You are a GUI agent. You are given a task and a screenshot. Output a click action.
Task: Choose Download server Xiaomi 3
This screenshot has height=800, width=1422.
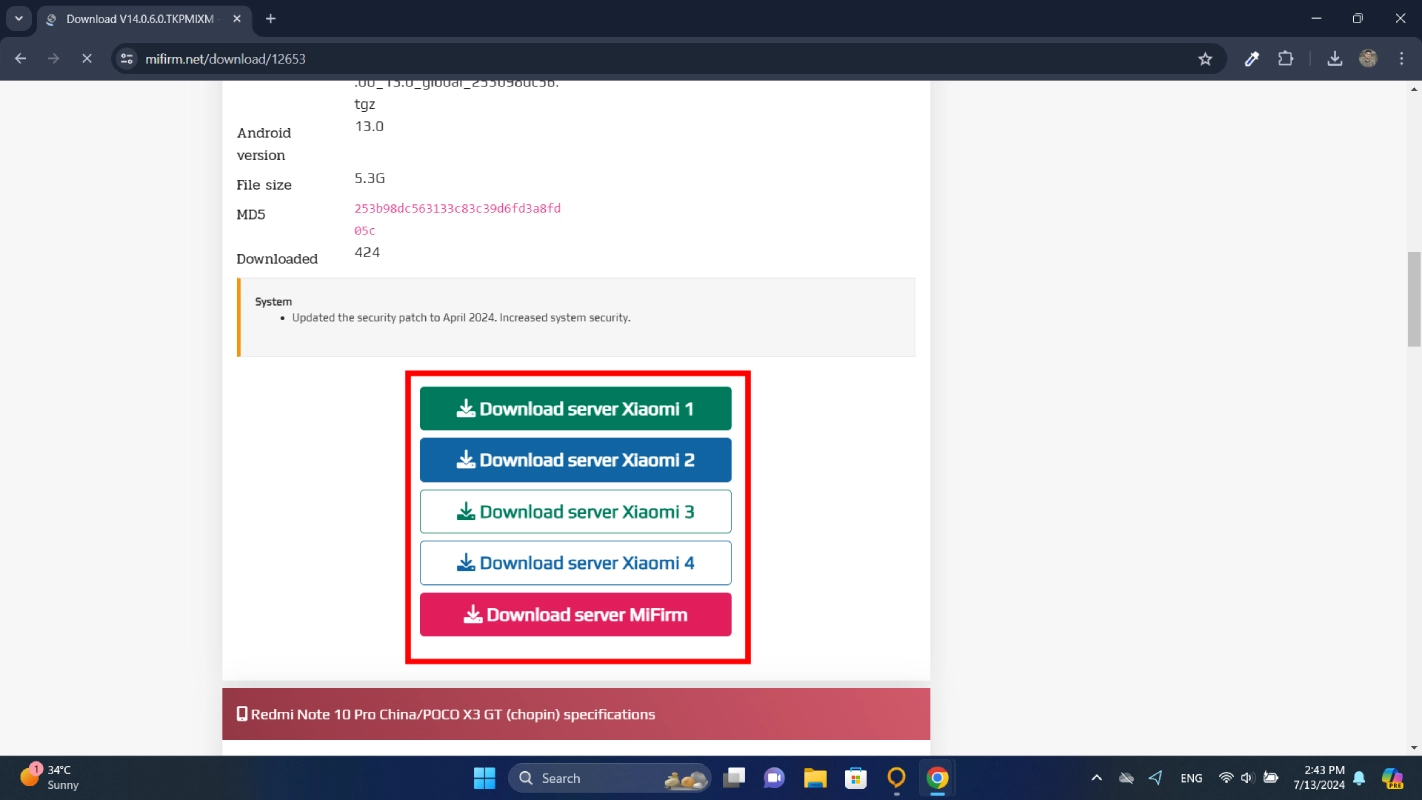(575, 512)
